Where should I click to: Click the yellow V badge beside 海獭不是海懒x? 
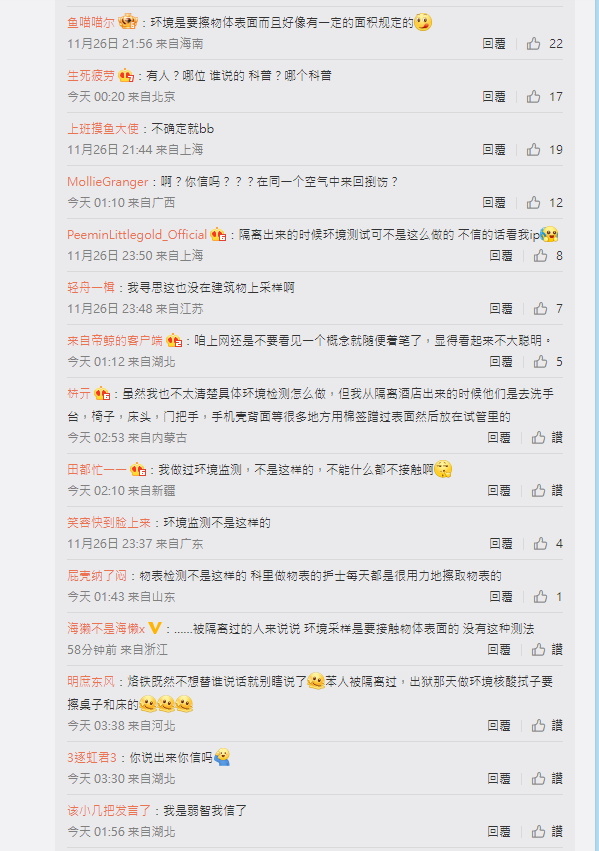155,628
